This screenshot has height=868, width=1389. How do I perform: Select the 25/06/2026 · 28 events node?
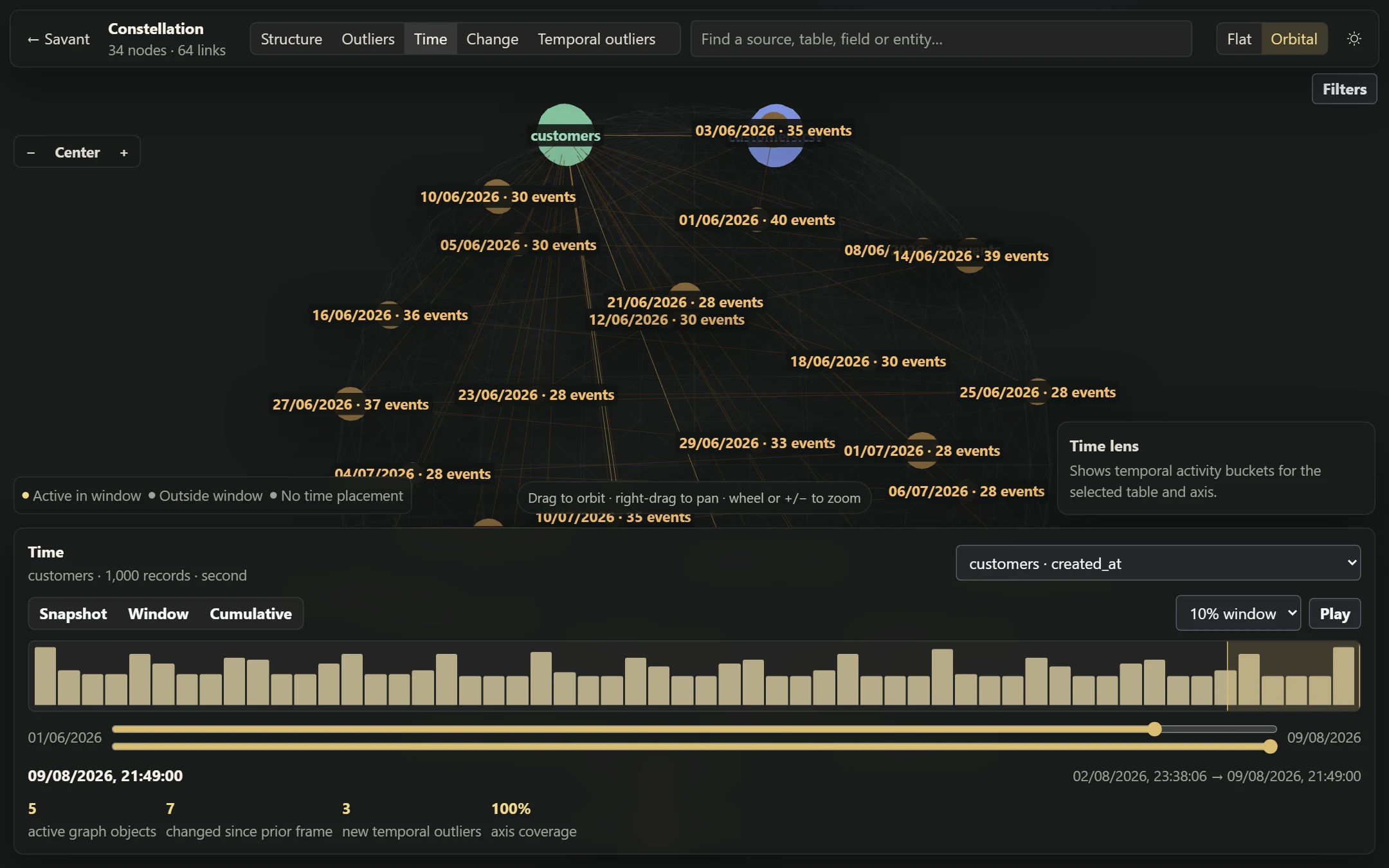[1038, 392]
